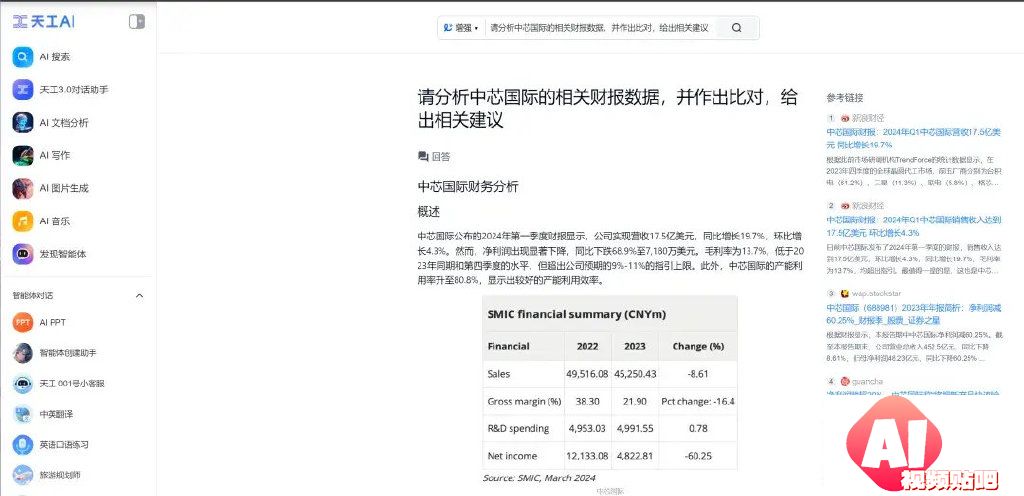Click the guancha source icon of reference 4
Image resolution: width=1024 pixels, height=496 pixels.
click(844, 381)
